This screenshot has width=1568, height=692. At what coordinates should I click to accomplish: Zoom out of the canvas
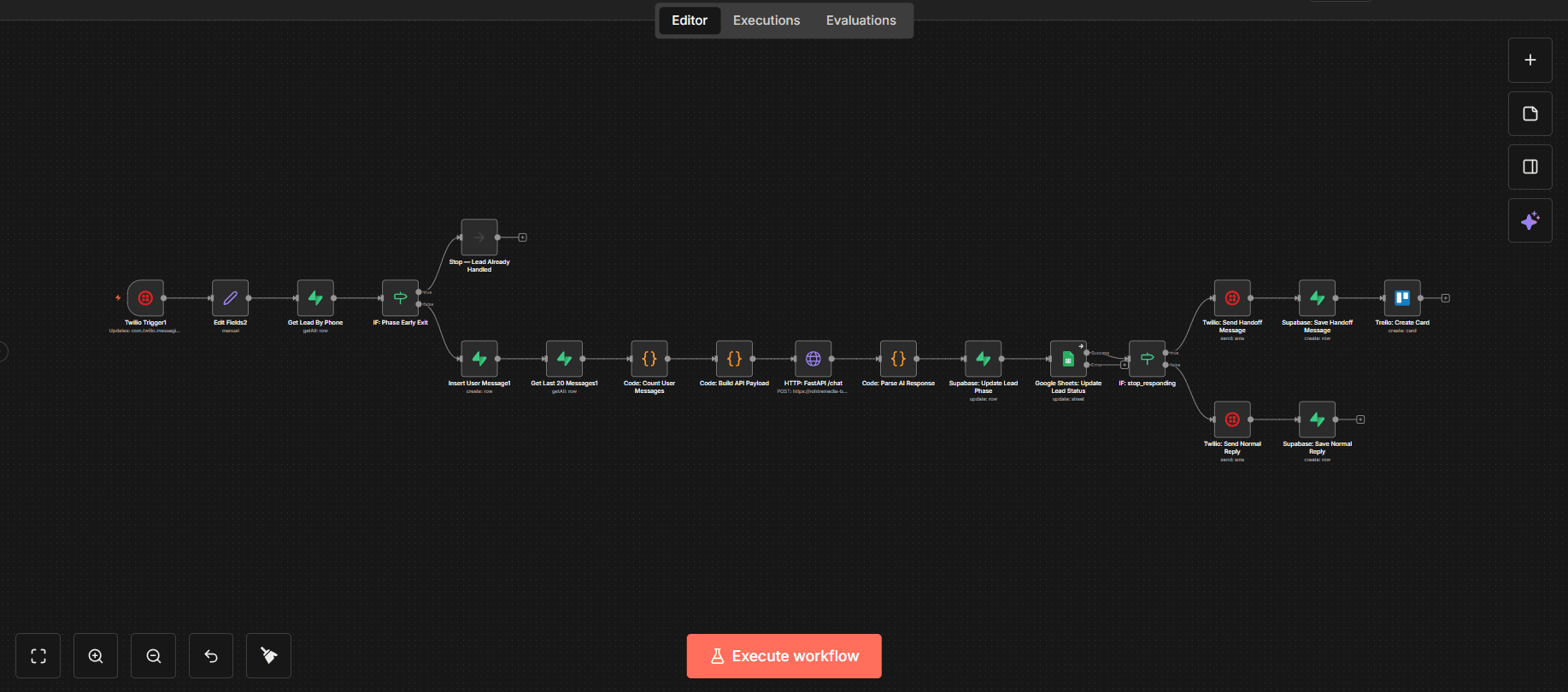click(154, 656)
